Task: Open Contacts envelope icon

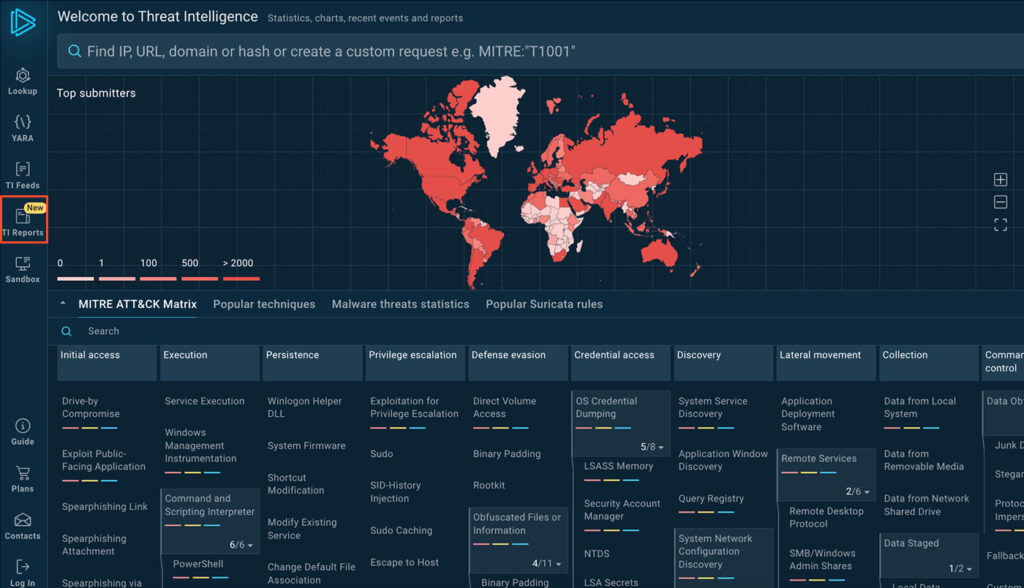Action: tap(22, 525)
